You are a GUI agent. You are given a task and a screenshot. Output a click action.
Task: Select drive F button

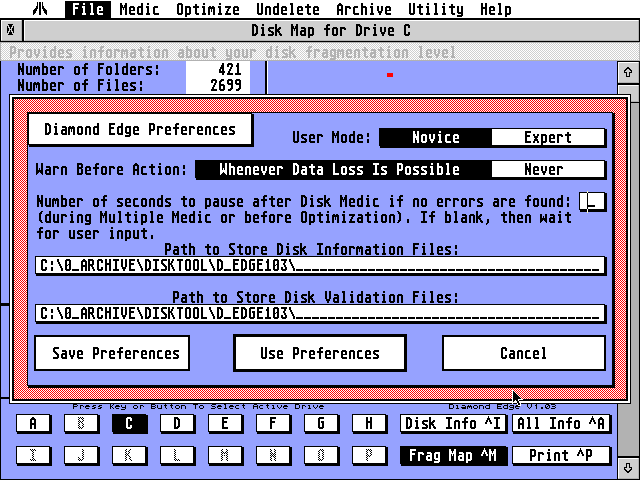(x=273, y=423)
